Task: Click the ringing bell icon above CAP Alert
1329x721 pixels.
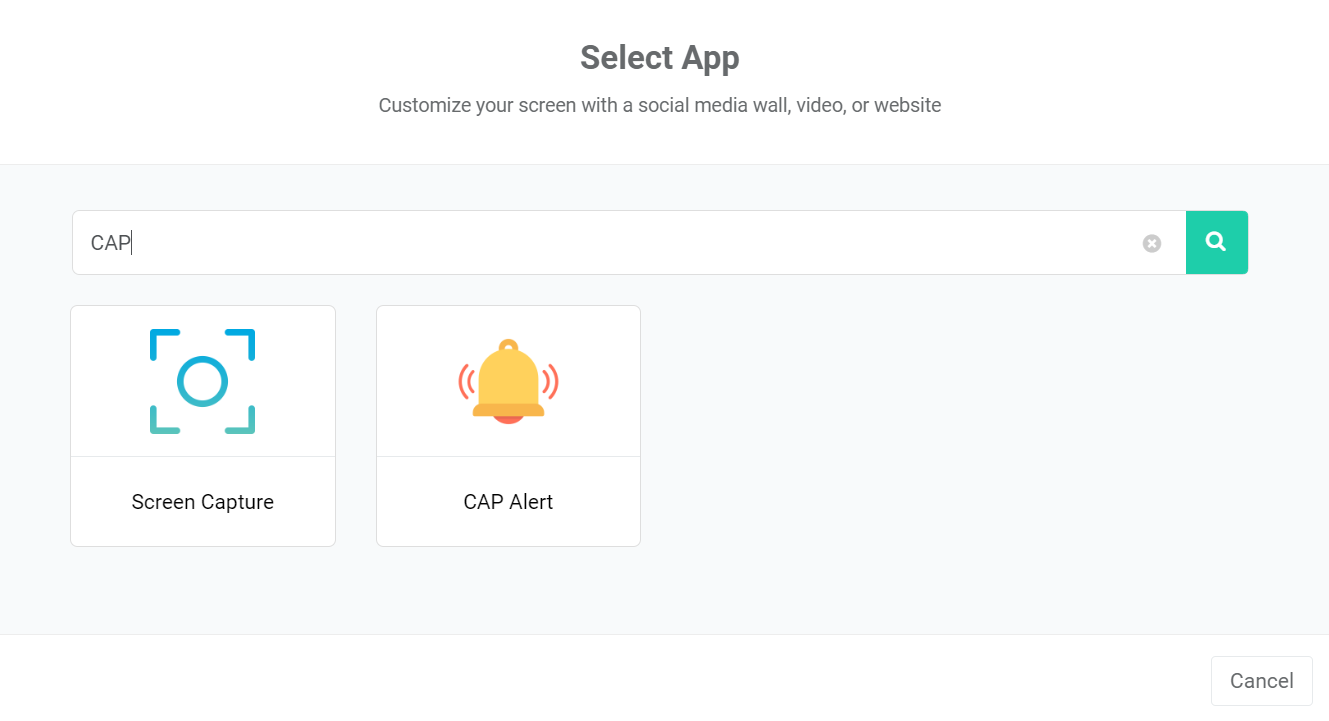Action: pos(508,380)
